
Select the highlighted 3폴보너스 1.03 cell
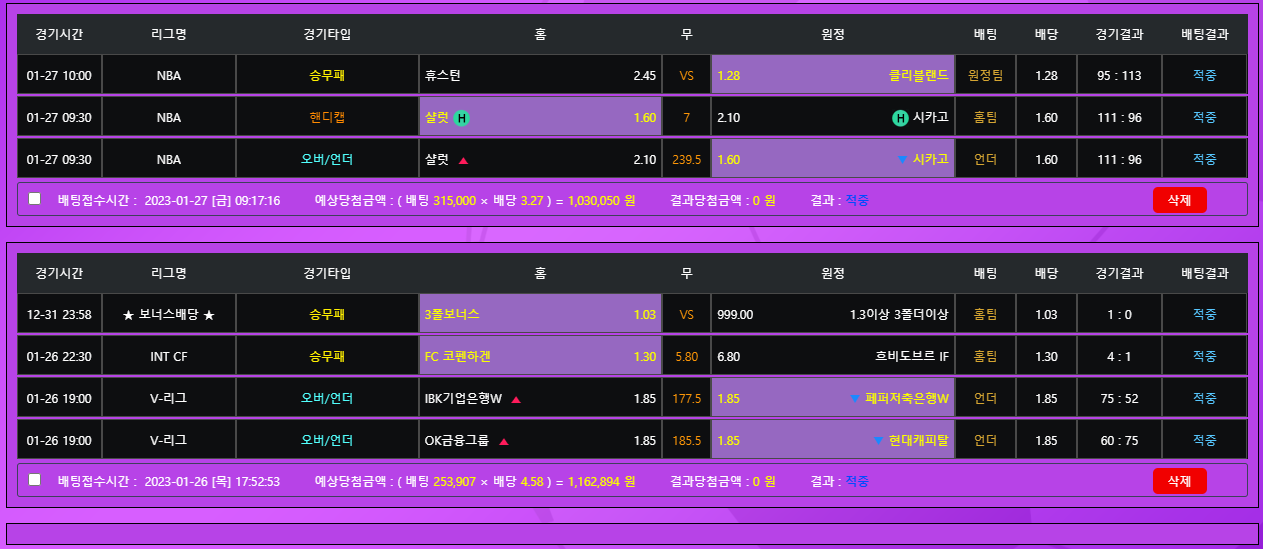[x=540, y=315]
